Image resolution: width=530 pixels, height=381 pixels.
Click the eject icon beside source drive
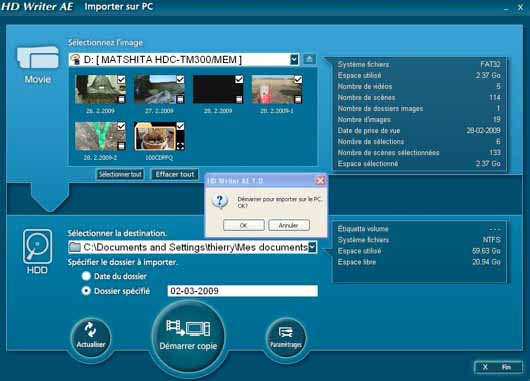(x=309, y=59)
